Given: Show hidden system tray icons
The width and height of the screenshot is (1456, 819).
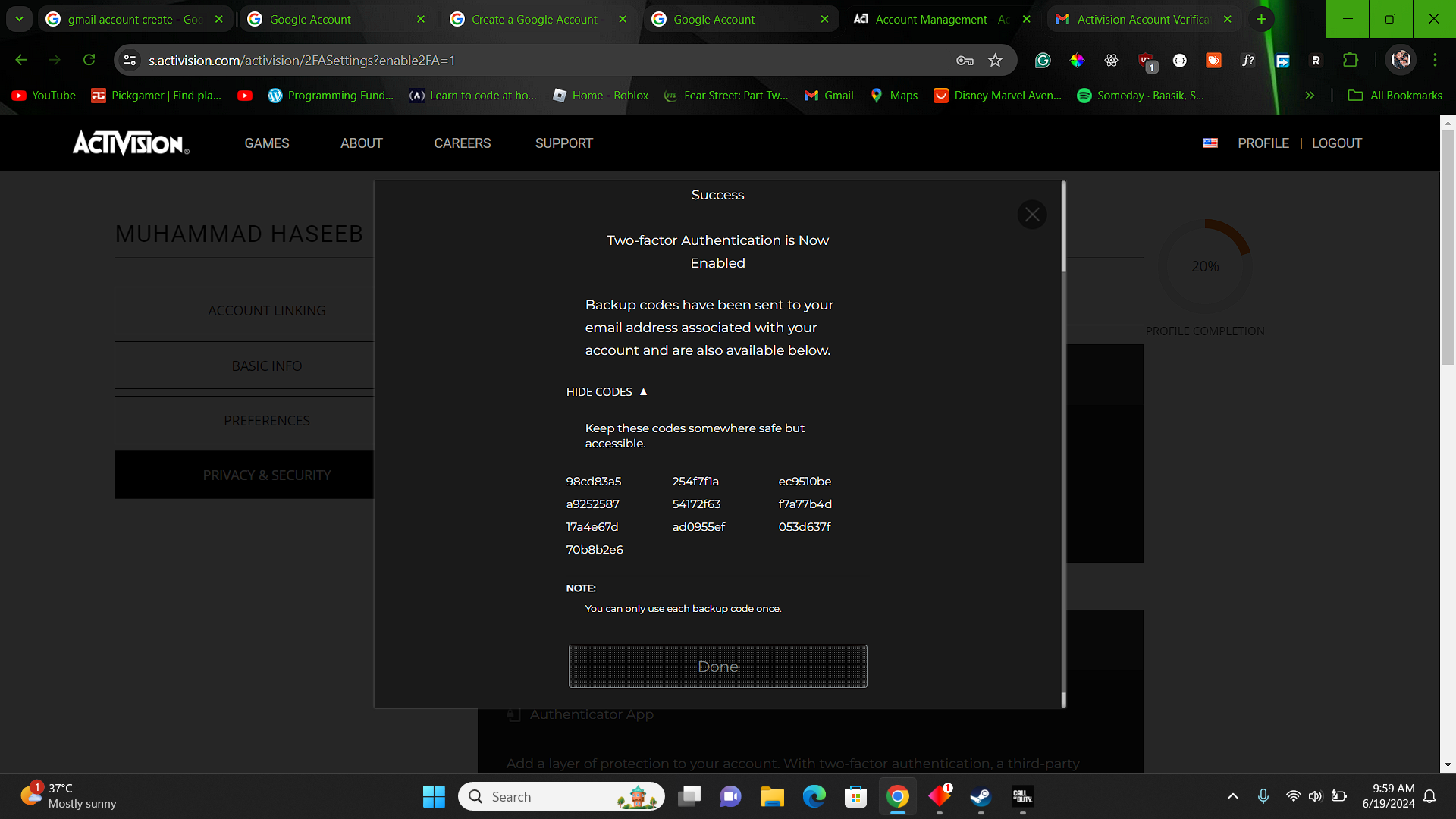Looking at the screenshot, I should [x=1232, y=796].
